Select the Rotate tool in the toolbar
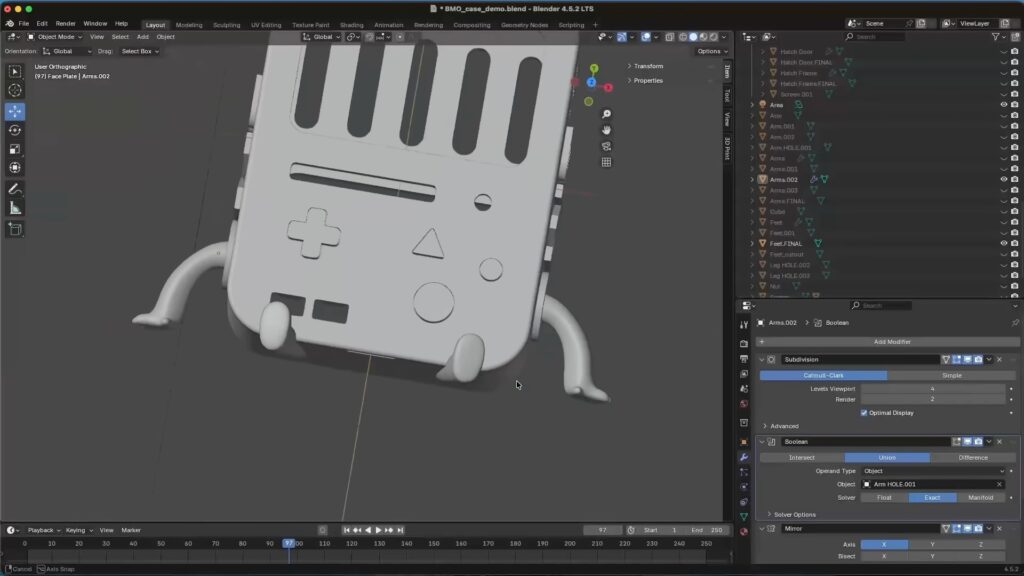 [15, 130]
